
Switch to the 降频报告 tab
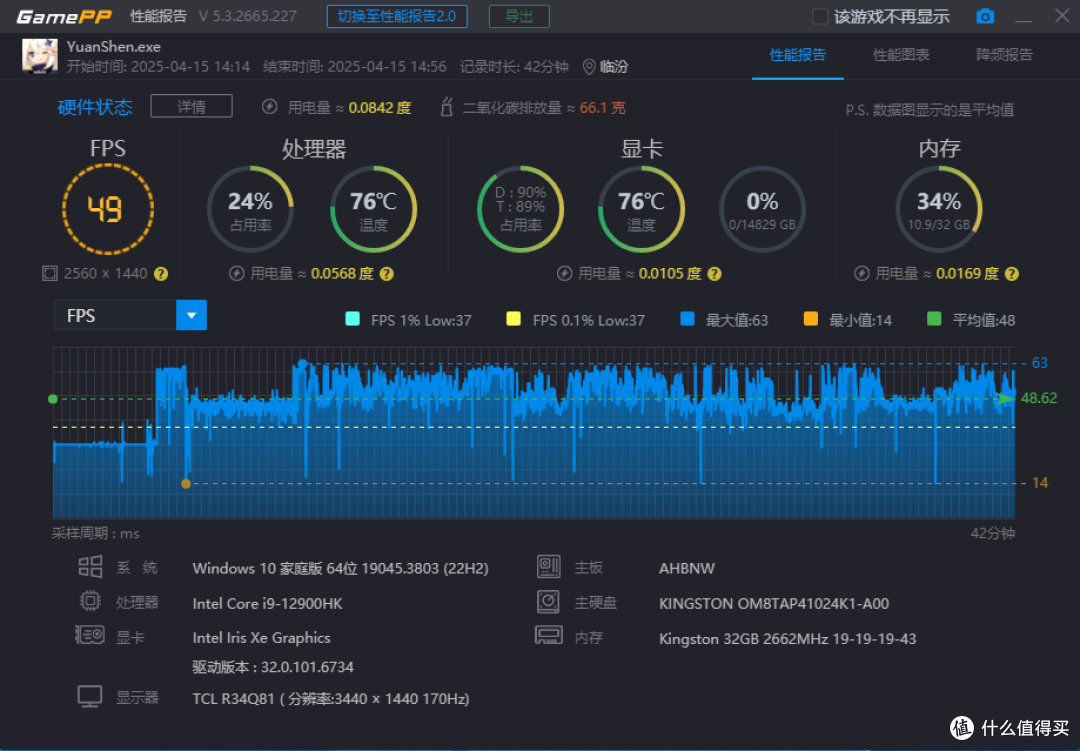(1004, 55)
